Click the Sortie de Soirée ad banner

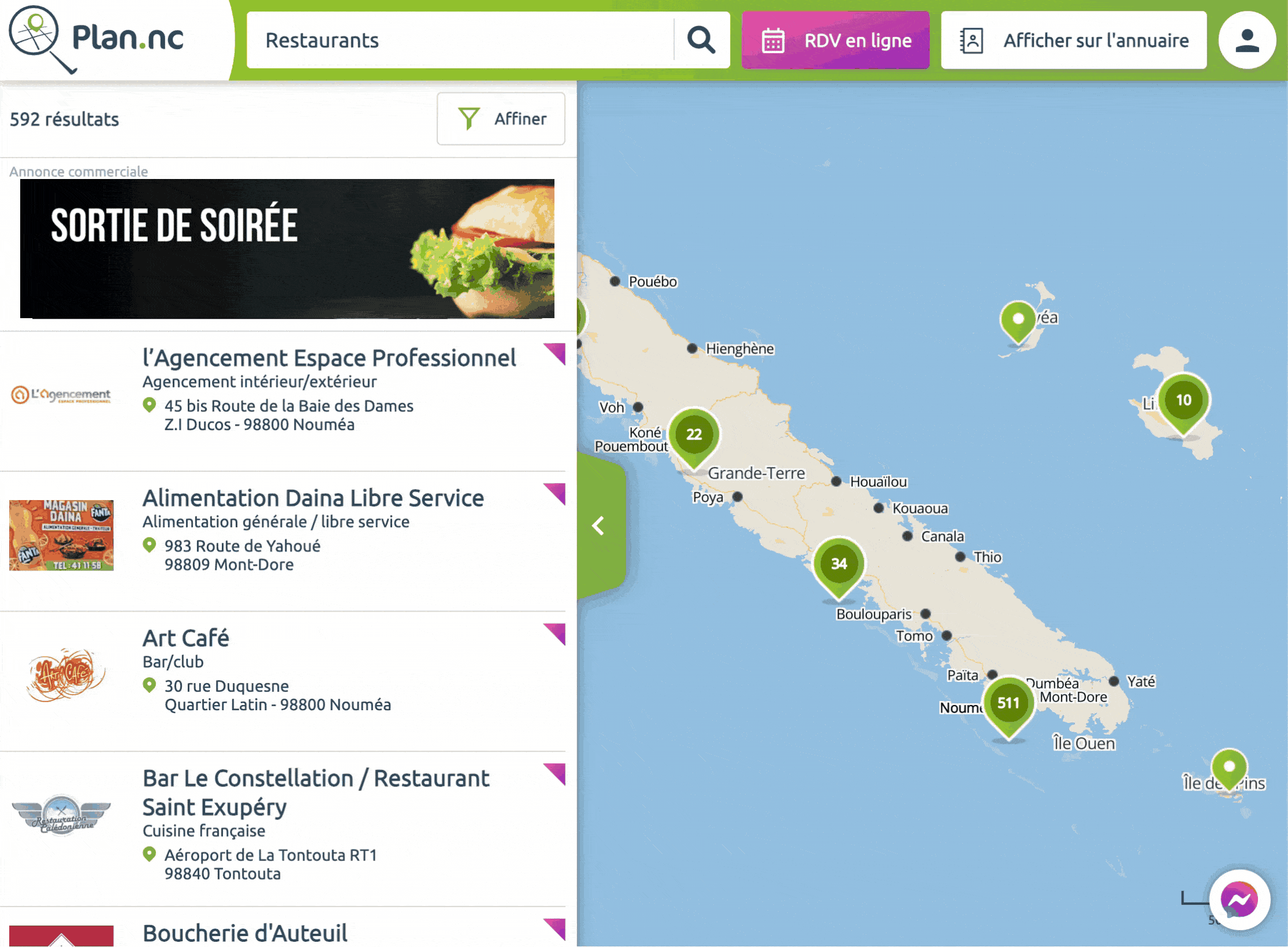(287, 248)
